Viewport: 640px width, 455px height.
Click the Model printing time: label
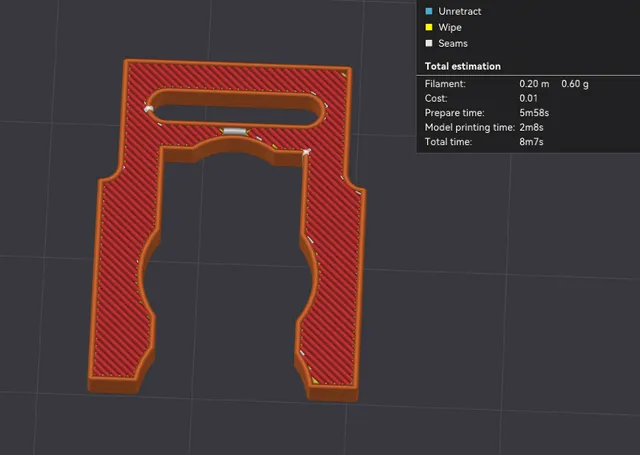(x=469, y=127)
